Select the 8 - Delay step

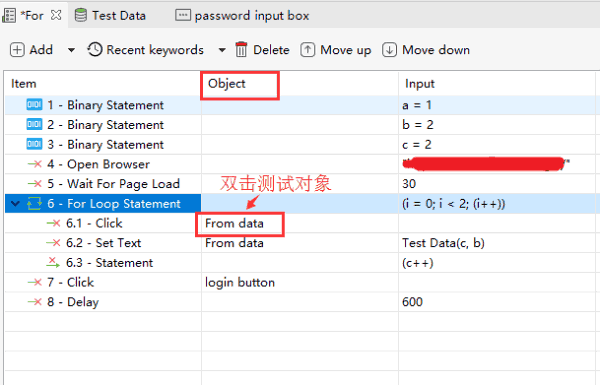(x=73, y=302)
